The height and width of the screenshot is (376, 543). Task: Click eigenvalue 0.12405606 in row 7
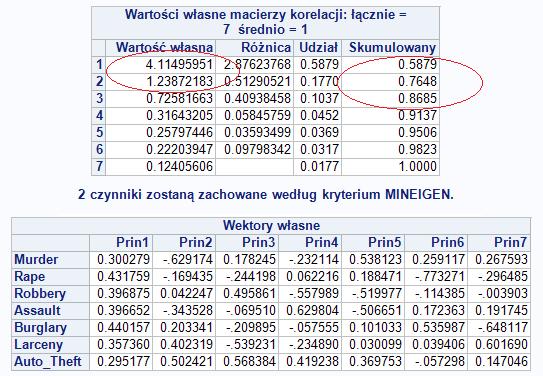tap(179, 166)
